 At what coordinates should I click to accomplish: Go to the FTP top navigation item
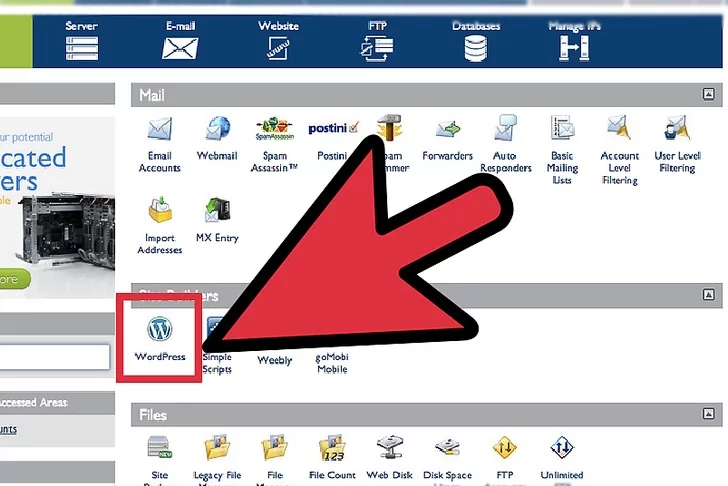point(377,40)
